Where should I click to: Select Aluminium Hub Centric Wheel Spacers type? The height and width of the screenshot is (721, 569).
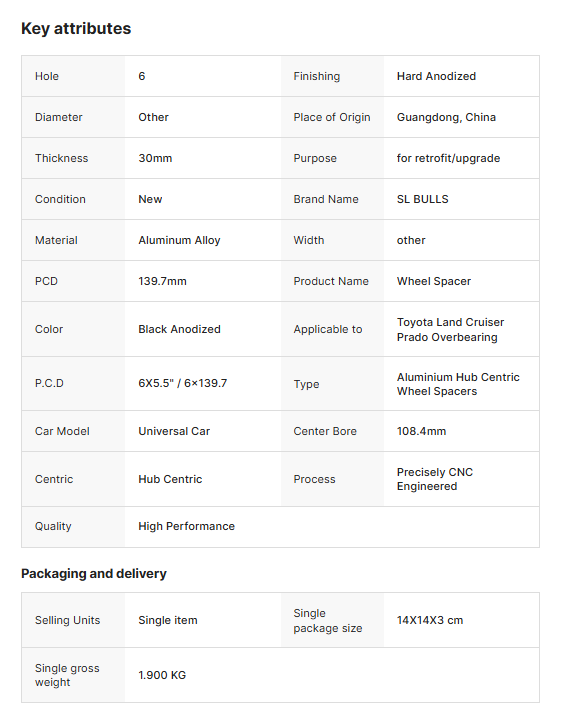458,384
